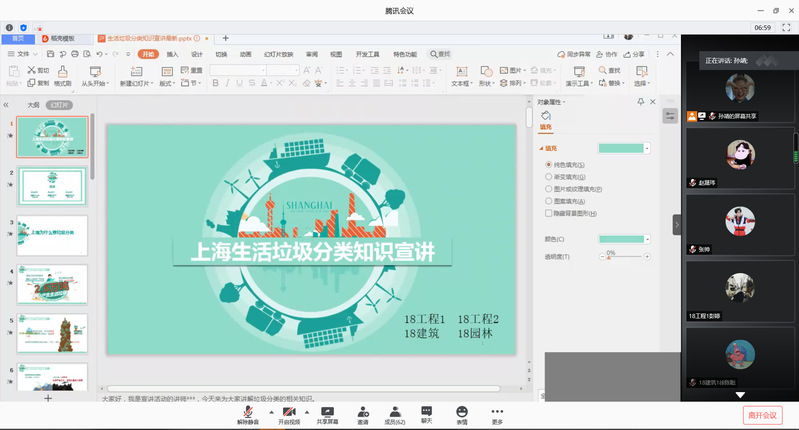
Task: Open the 成员 members list icon
Action: (x=395, y=411)
